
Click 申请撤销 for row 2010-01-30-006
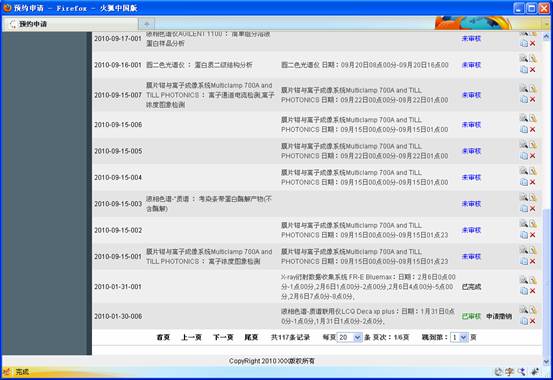[499, 316]
